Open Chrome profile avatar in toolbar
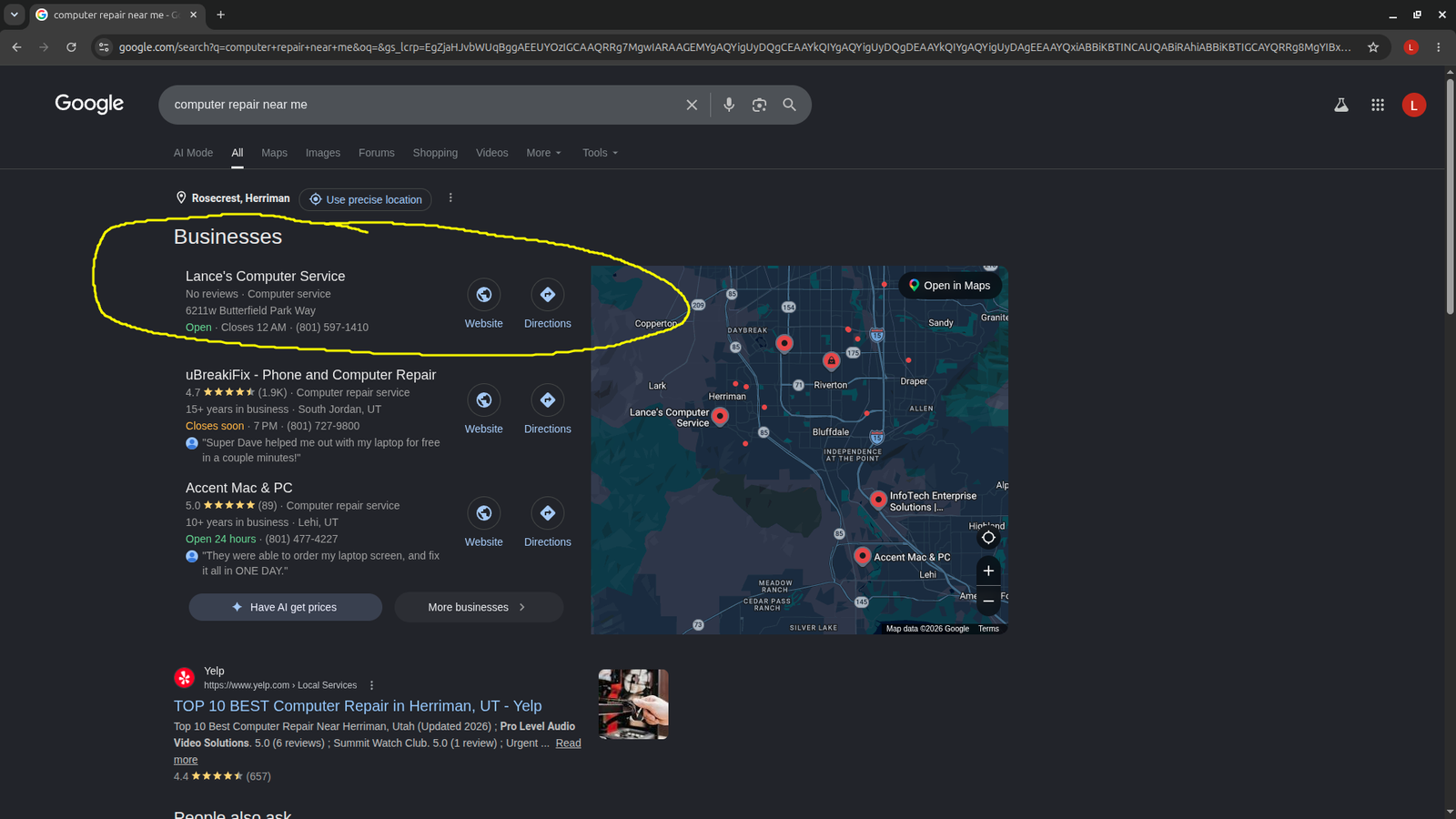The image size is (1456, 819). 1411,47
